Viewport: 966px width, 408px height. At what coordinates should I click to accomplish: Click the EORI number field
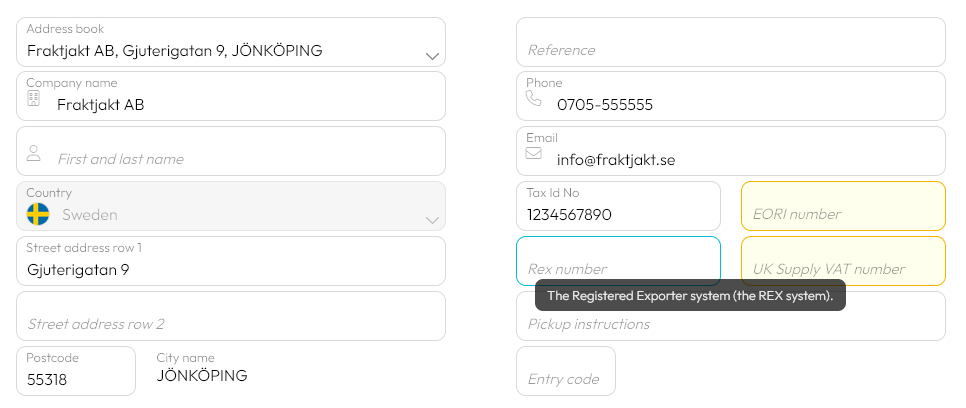pos(843,206)
